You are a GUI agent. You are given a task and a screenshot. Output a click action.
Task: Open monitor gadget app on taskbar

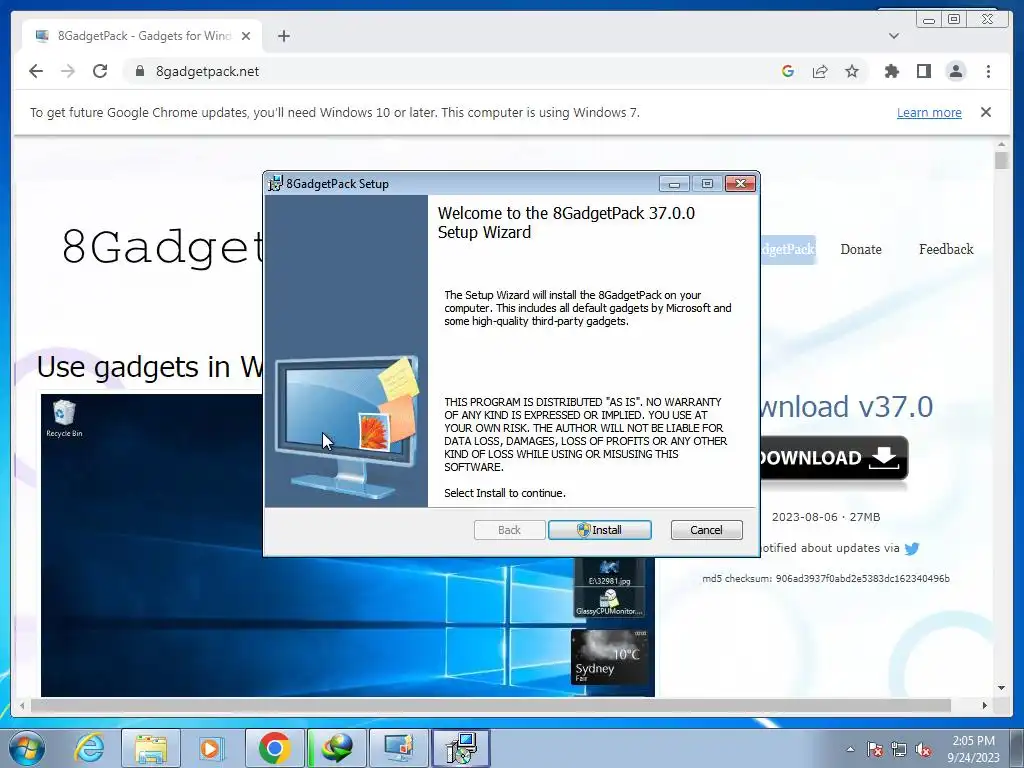click(398, 748)
